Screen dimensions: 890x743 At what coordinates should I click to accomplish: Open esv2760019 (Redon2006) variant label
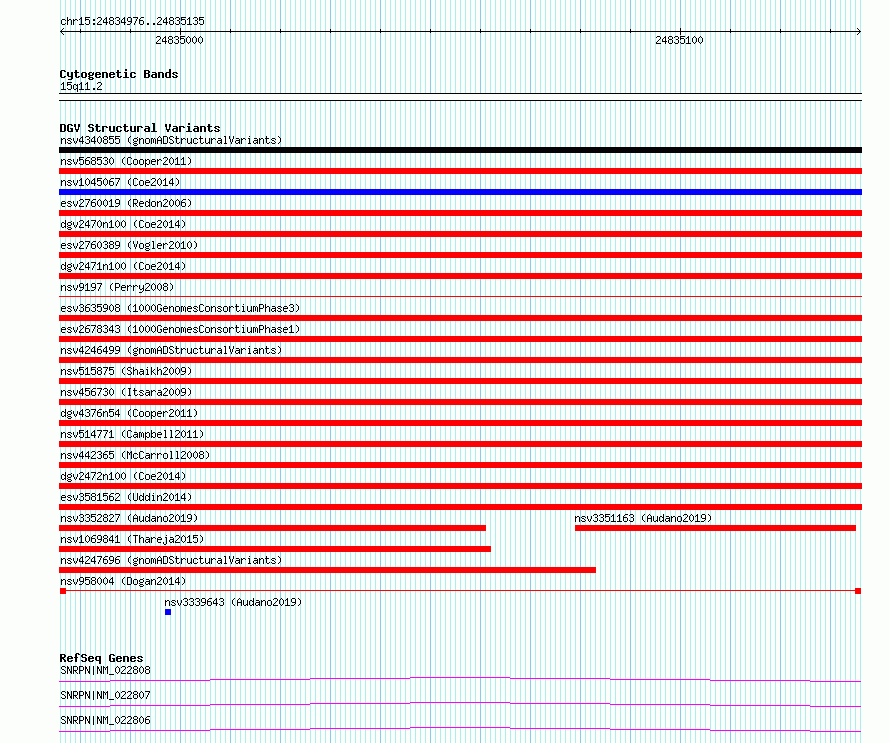[x=126, y=203]
